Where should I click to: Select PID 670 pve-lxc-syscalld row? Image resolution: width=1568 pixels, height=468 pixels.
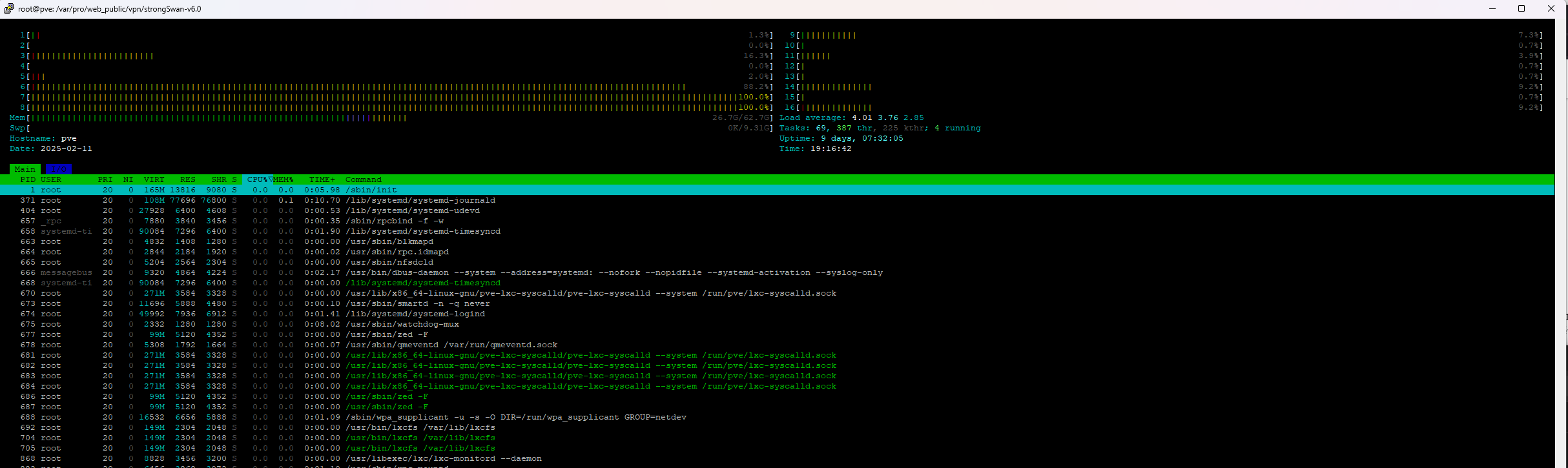[x=777, y=293]
